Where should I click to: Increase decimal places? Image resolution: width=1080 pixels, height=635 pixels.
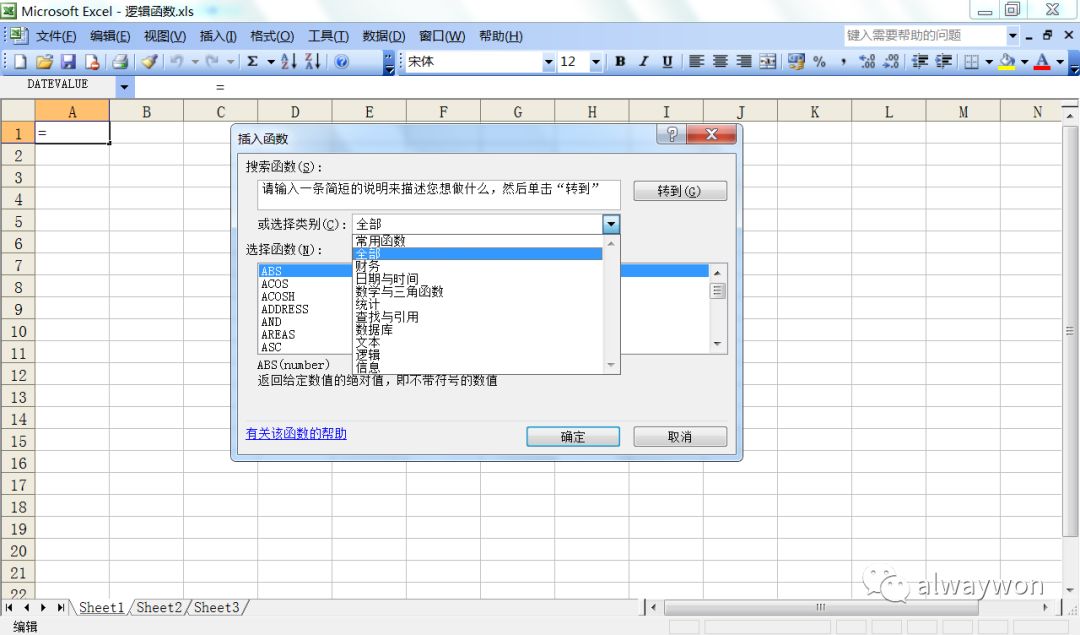coord(867,61)
